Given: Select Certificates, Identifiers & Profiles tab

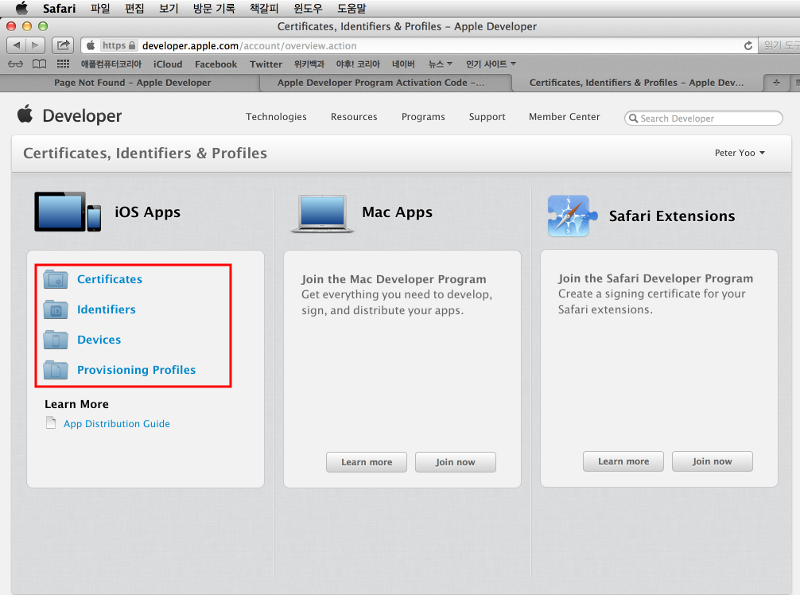Looking at the screenshot, I should coord(636,82).
